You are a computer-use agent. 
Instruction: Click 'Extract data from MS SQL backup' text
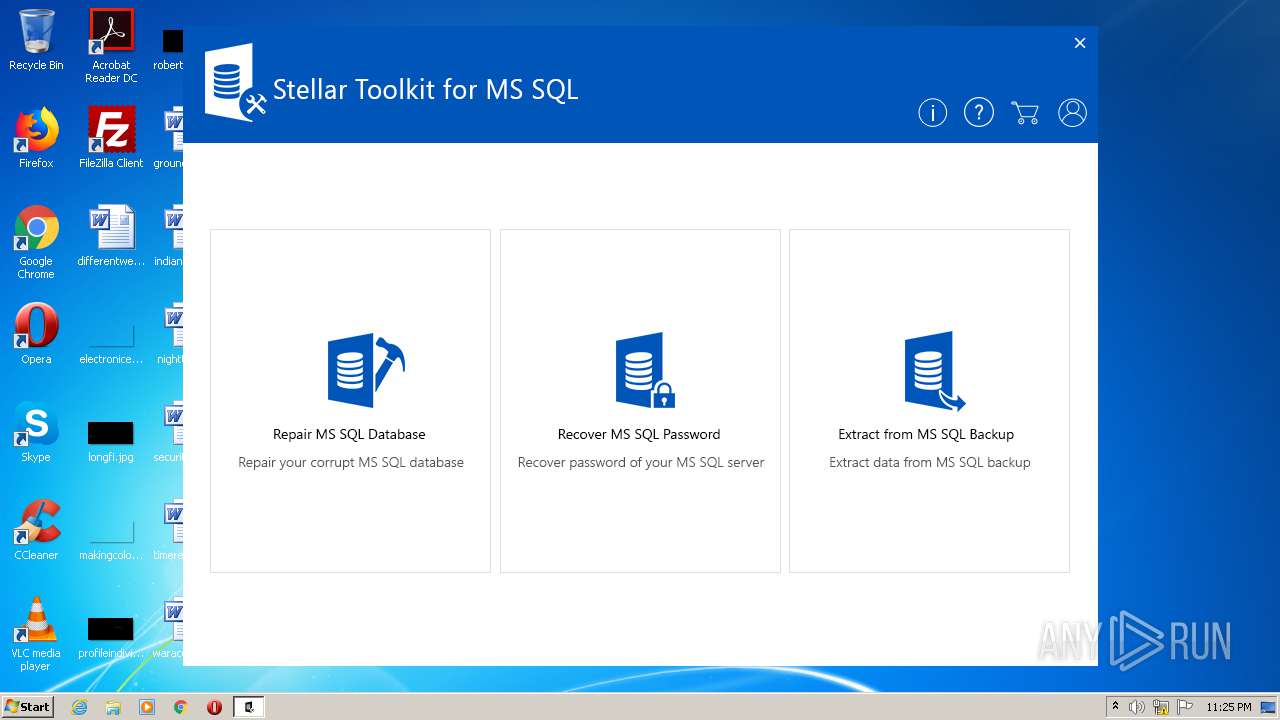[x=930, y=462]
